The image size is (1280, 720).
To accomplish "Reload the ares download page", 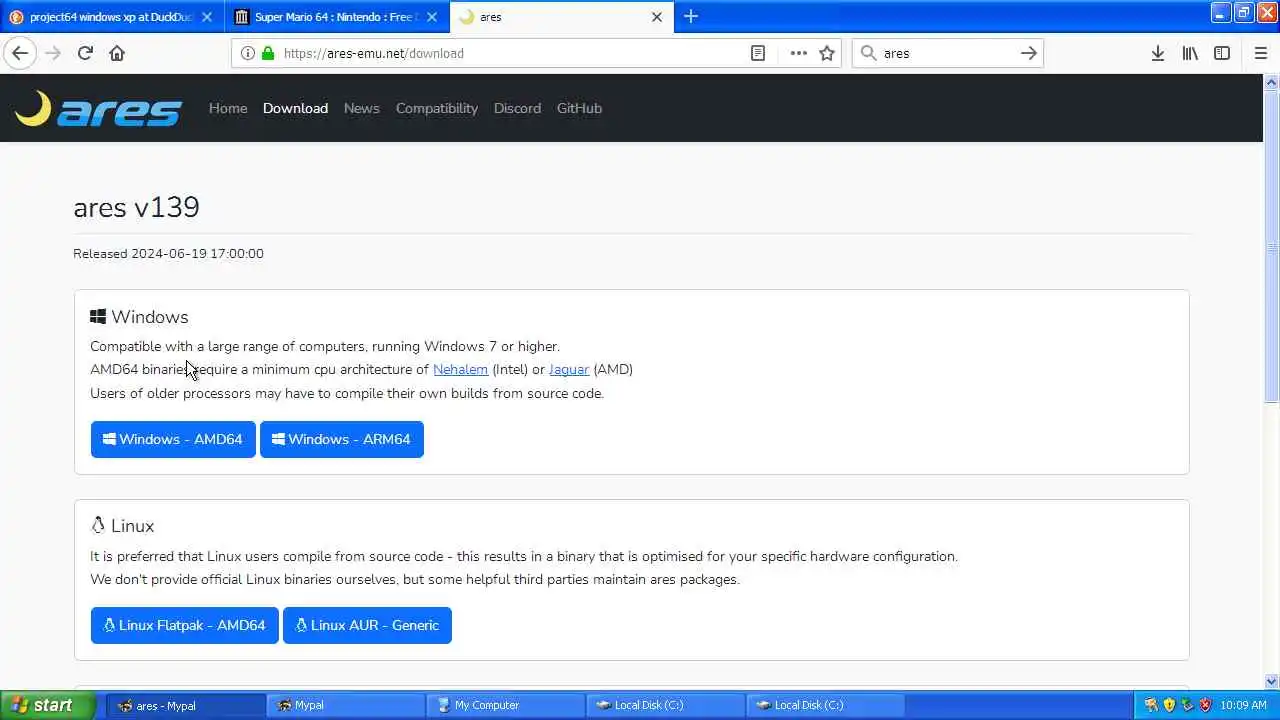I will click(85, 53).
